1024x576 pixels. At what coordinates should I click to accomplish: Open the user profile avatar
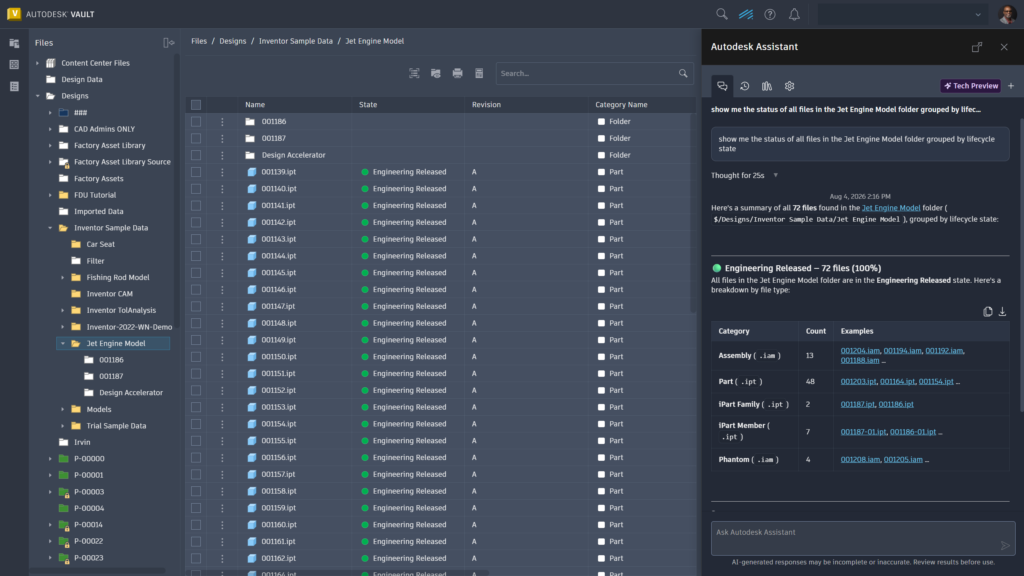click(x=1007, y=14)
